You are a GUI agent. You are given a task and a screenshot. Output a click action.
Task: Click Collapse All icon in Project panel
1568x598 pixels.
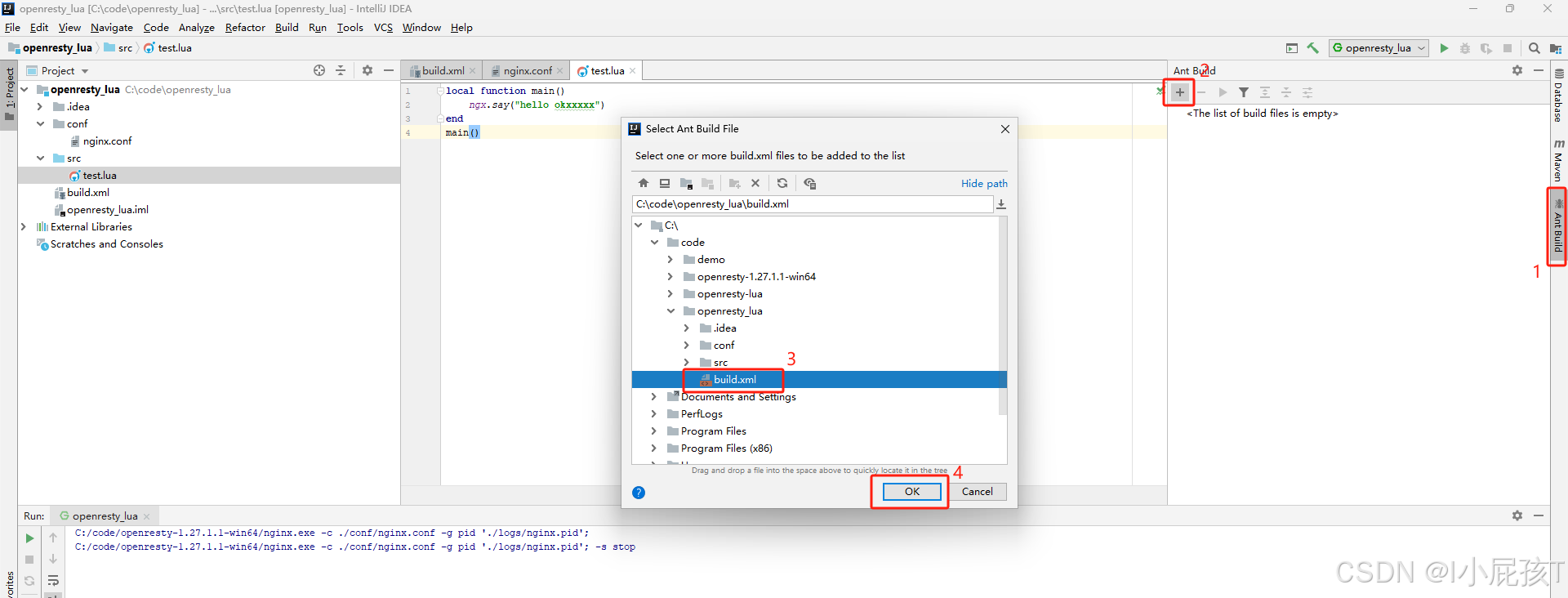[x=341, y=70]
